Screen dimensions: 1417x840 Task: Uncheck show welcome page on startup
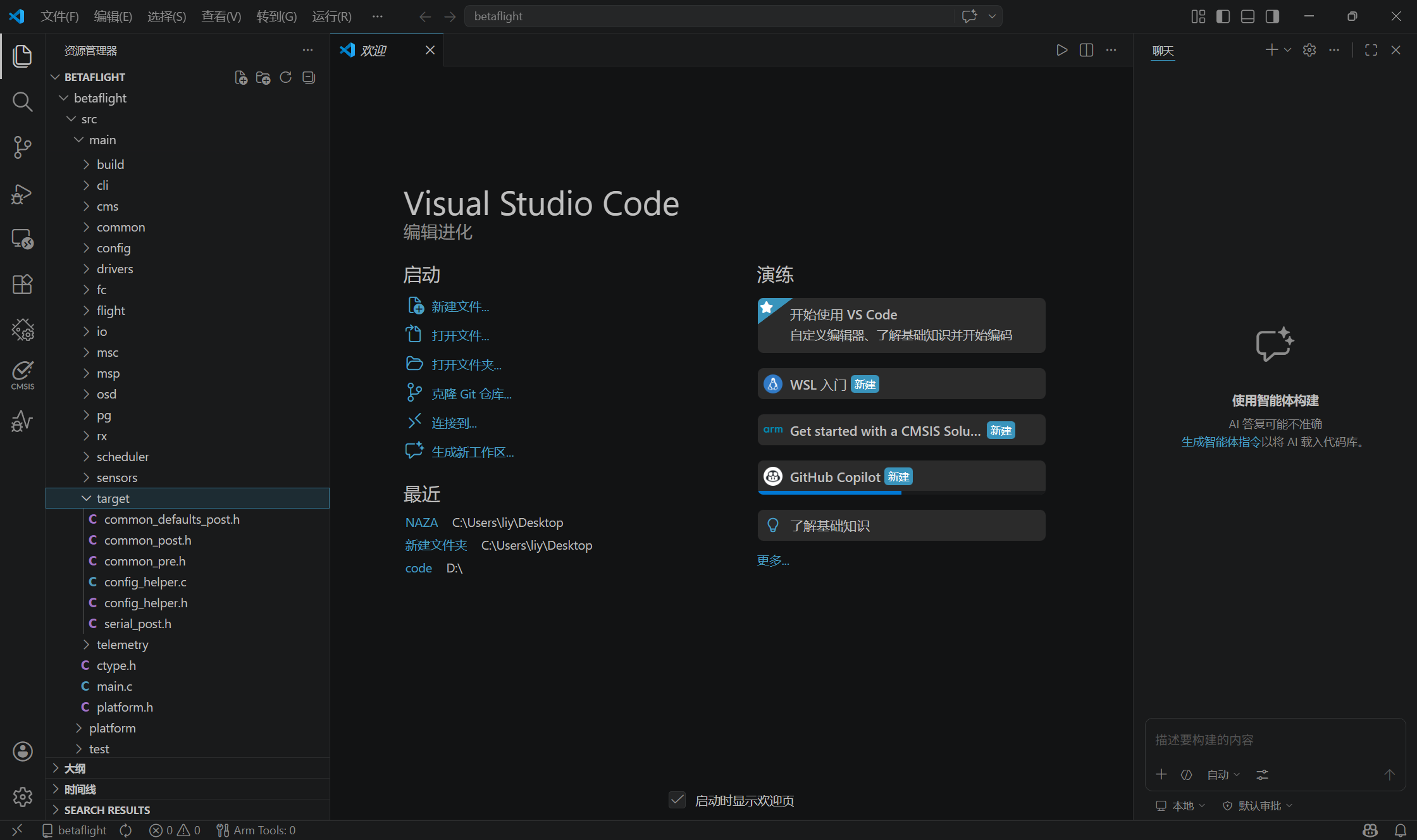click(677, 800)
